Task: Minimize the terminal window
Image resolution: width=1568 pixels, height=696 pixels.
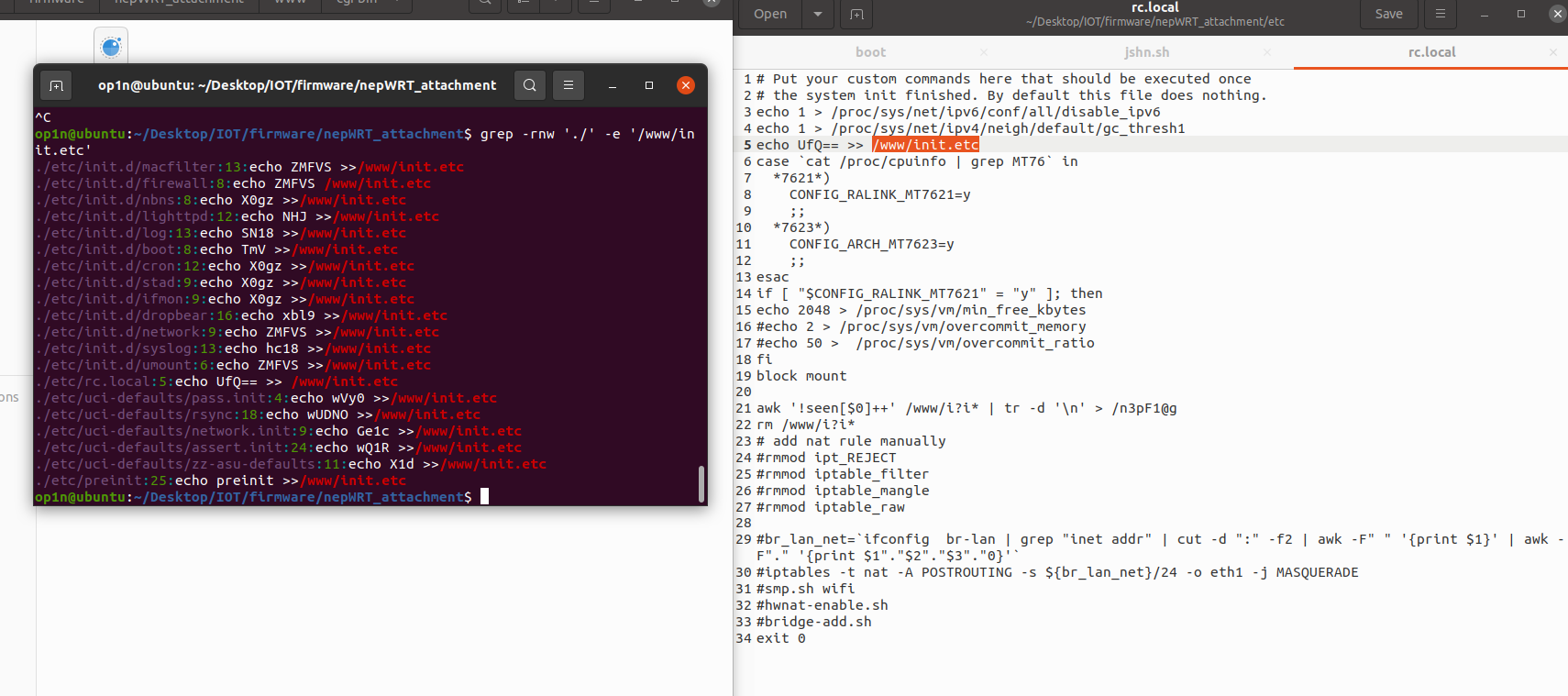Action: (612, 85)
